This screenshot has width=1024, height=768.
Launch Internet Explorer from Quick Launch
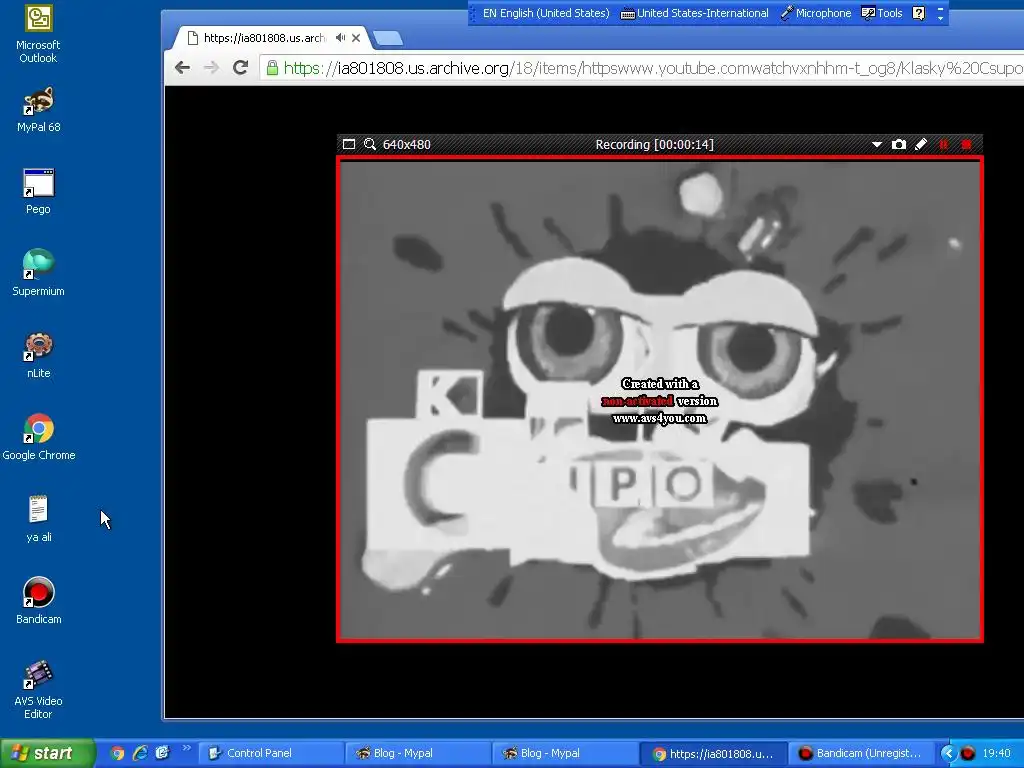(140, 753)
